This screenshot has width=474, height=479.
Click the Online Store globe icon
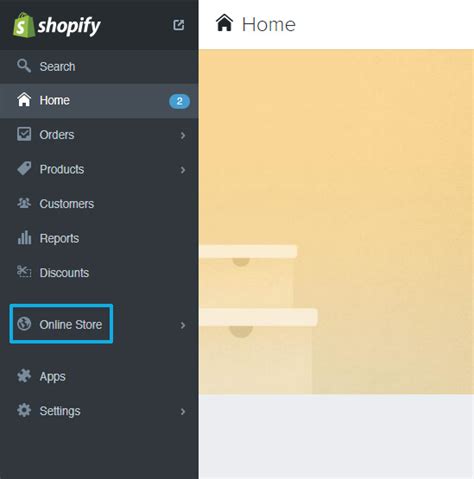click(x=24, y=324)
